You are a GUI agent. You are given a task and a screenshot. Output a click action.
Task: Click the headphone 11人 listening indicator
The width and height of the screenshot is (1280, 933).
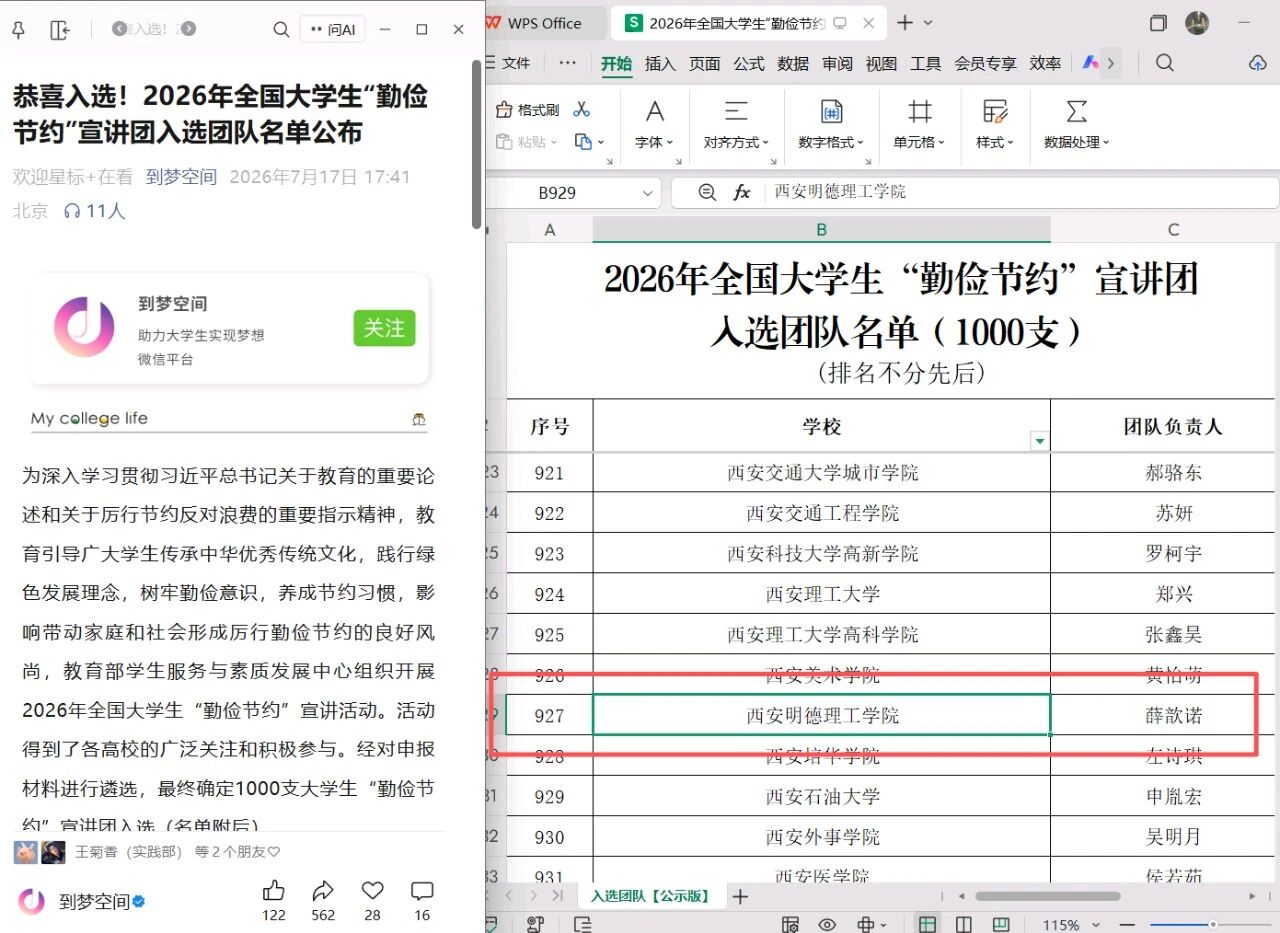click(94, 211)
